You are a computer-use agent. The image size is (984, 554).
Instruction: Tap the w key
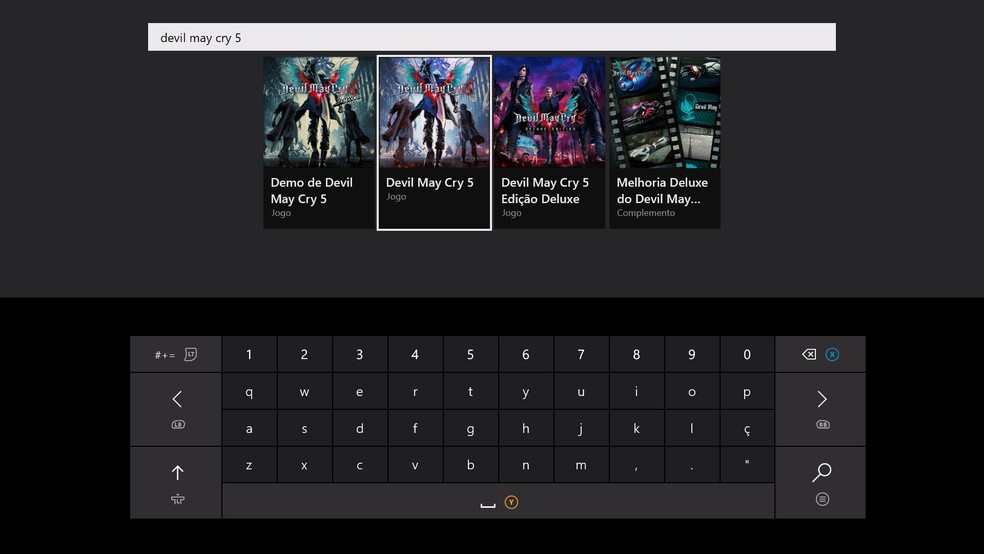[304, 392]
